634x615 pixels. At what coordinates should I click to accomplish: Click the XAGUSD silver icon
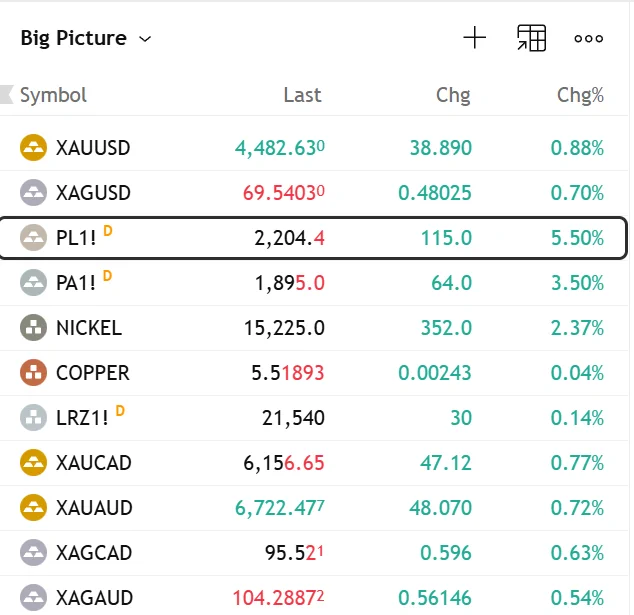point(33,192)
